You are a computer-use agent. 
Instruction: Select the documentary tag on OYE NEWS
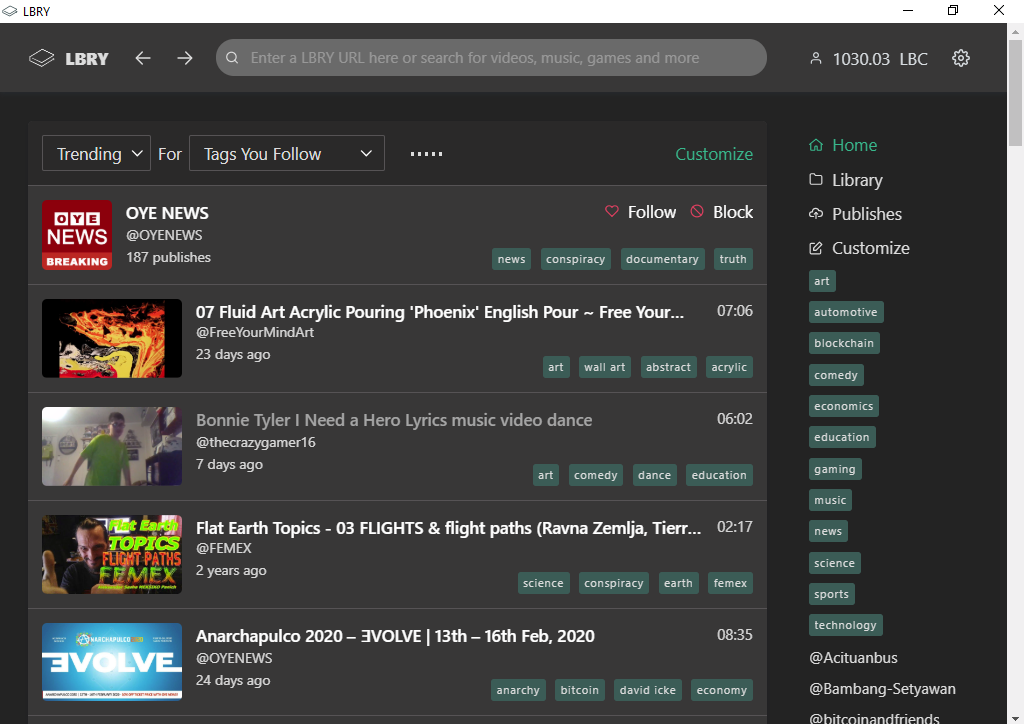(x=662, y=259)
